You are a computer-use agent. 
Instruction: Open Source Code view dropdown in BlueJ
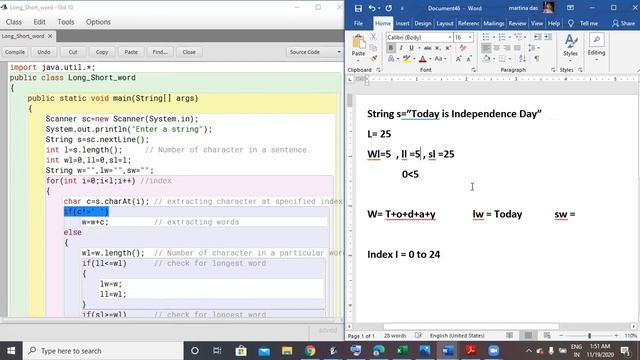tap(314, 52)
